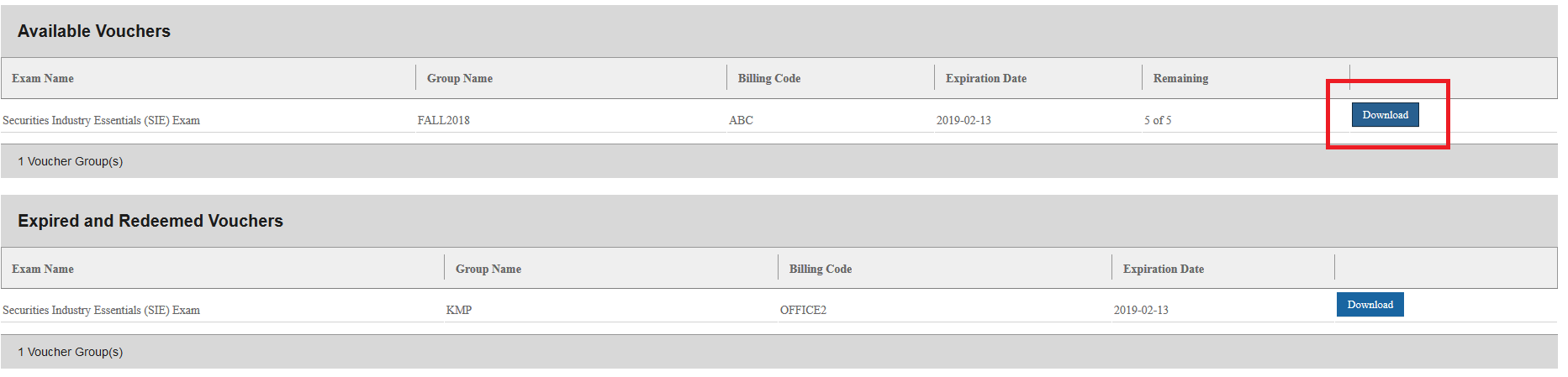Download the expired KMP voucher group
Viewport: 1568px width, 377px height.
click(1370, 305)
